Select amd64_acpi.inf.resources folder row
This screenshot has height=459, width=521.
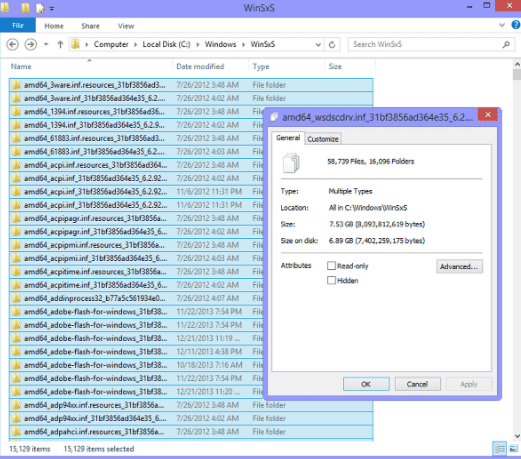point(136,165)
